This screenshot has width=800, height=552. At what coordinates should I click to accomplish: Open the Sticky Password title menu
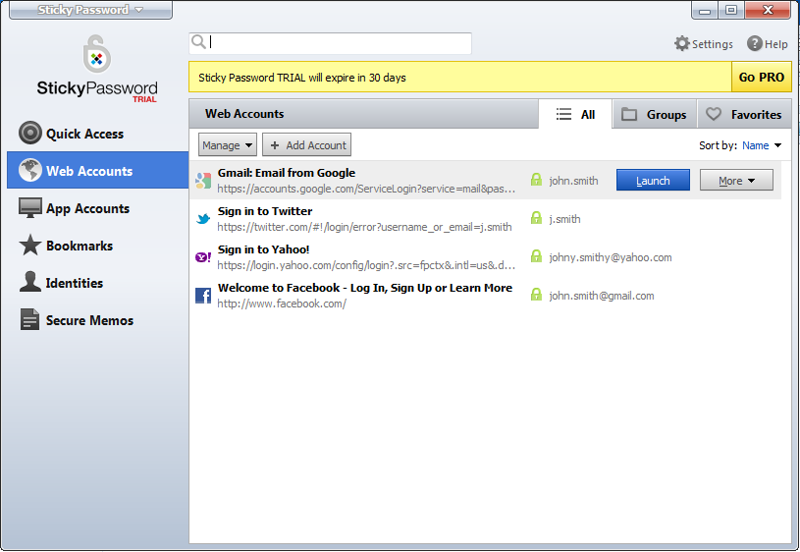coord(90,10)
